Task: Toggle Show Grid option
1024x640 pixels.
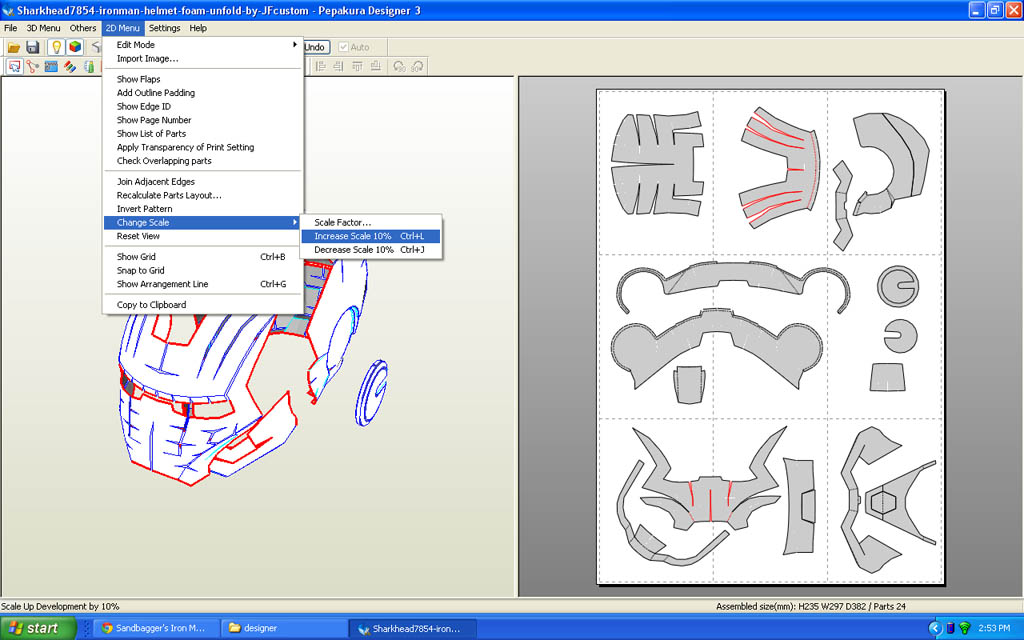Action: coord(203,257)
